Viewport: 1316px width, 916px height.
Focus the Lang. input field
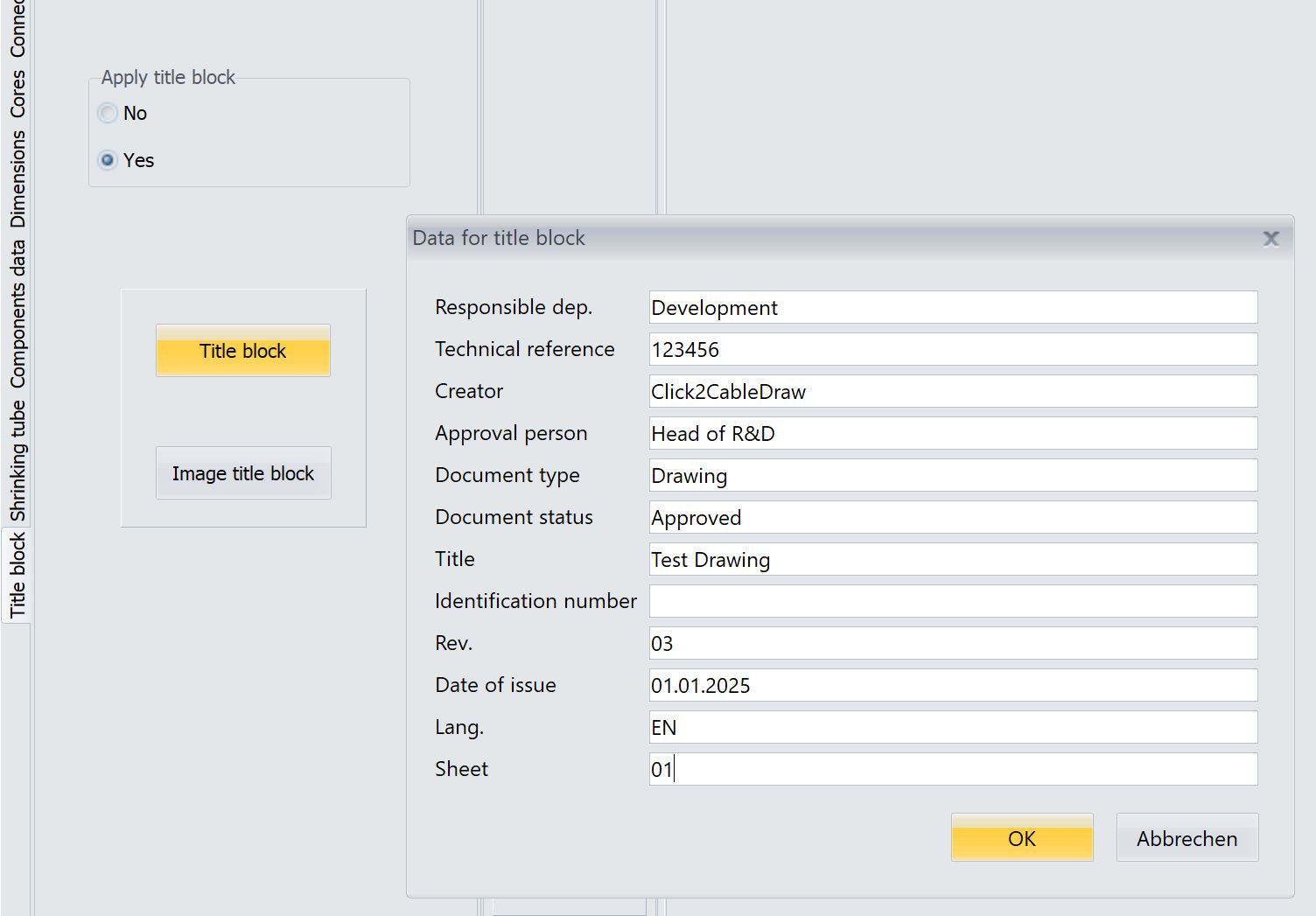coord(952,728)
